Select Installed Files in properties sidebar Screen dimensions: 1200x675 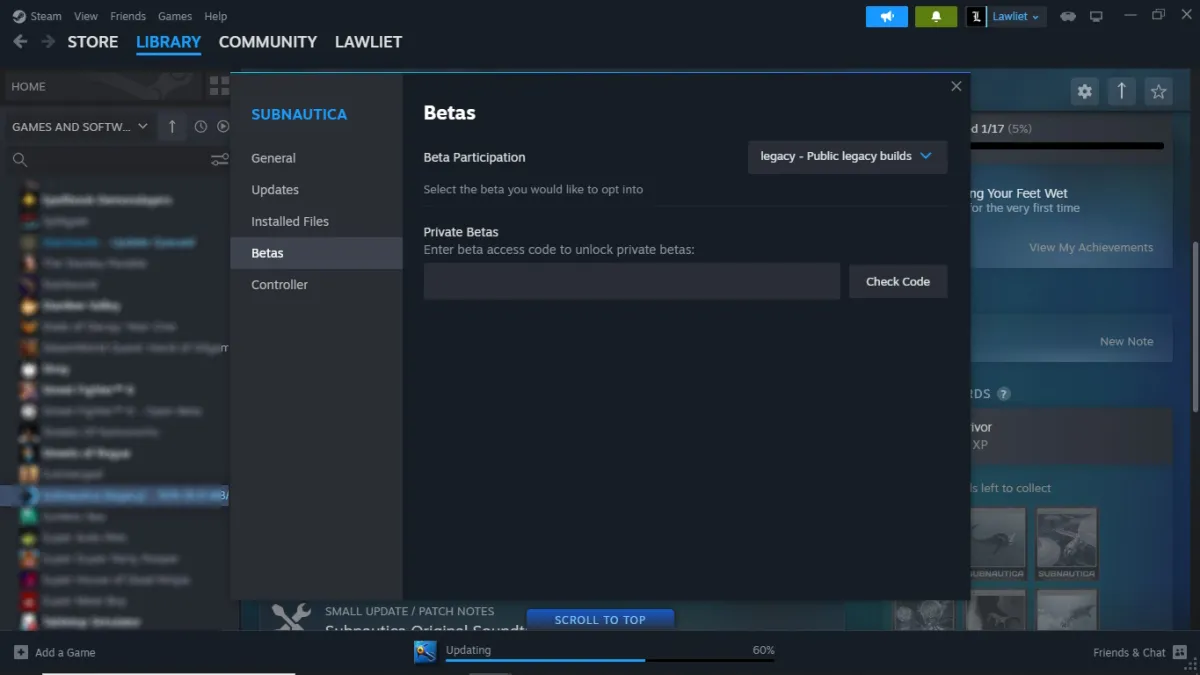[x=316, y=221]
